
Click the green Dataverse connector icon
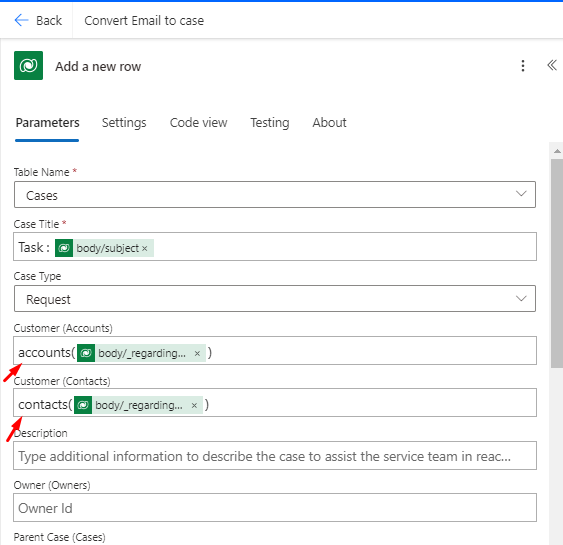(x=28, y=65)
